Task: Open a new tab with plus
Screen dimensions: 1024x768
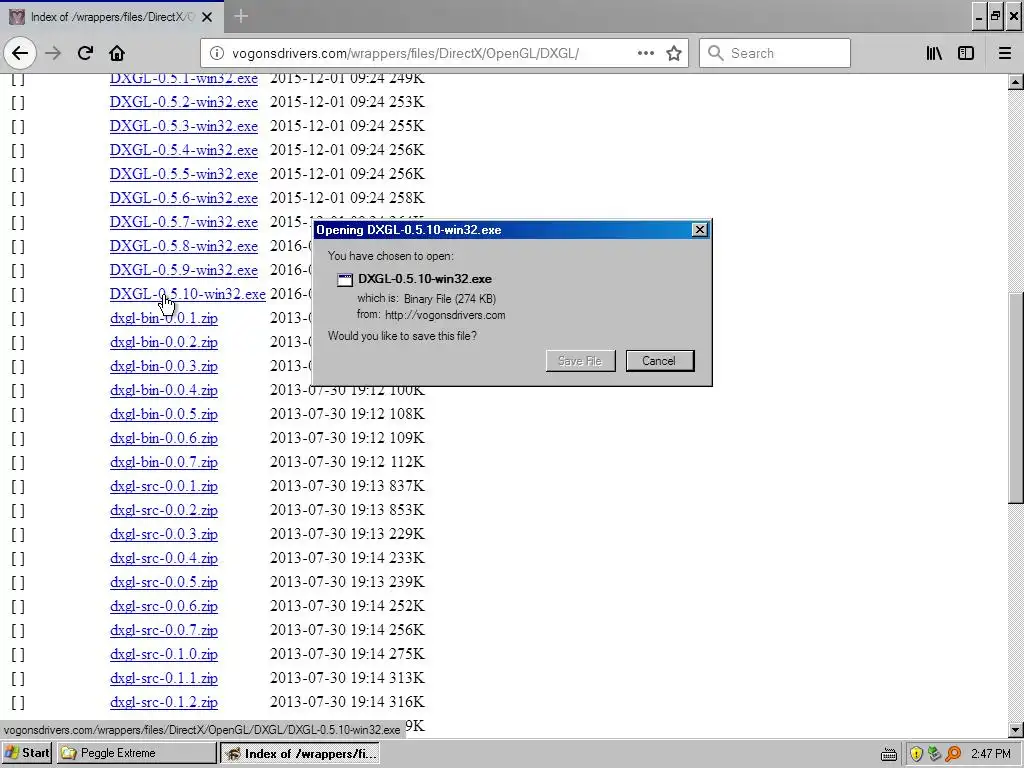Action: click(x=241, y=16)
